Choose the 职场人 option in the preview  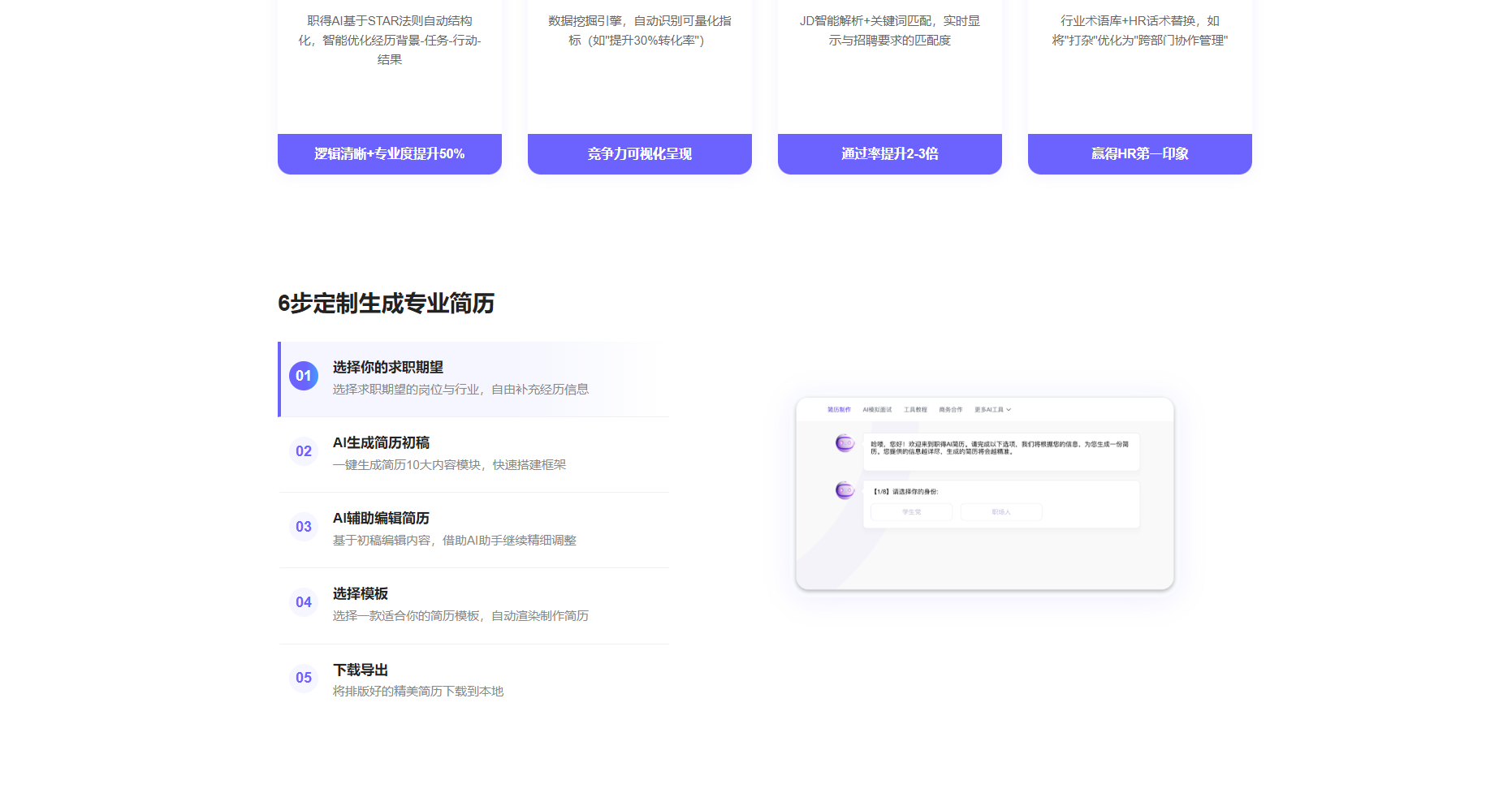coord(1000,512)
